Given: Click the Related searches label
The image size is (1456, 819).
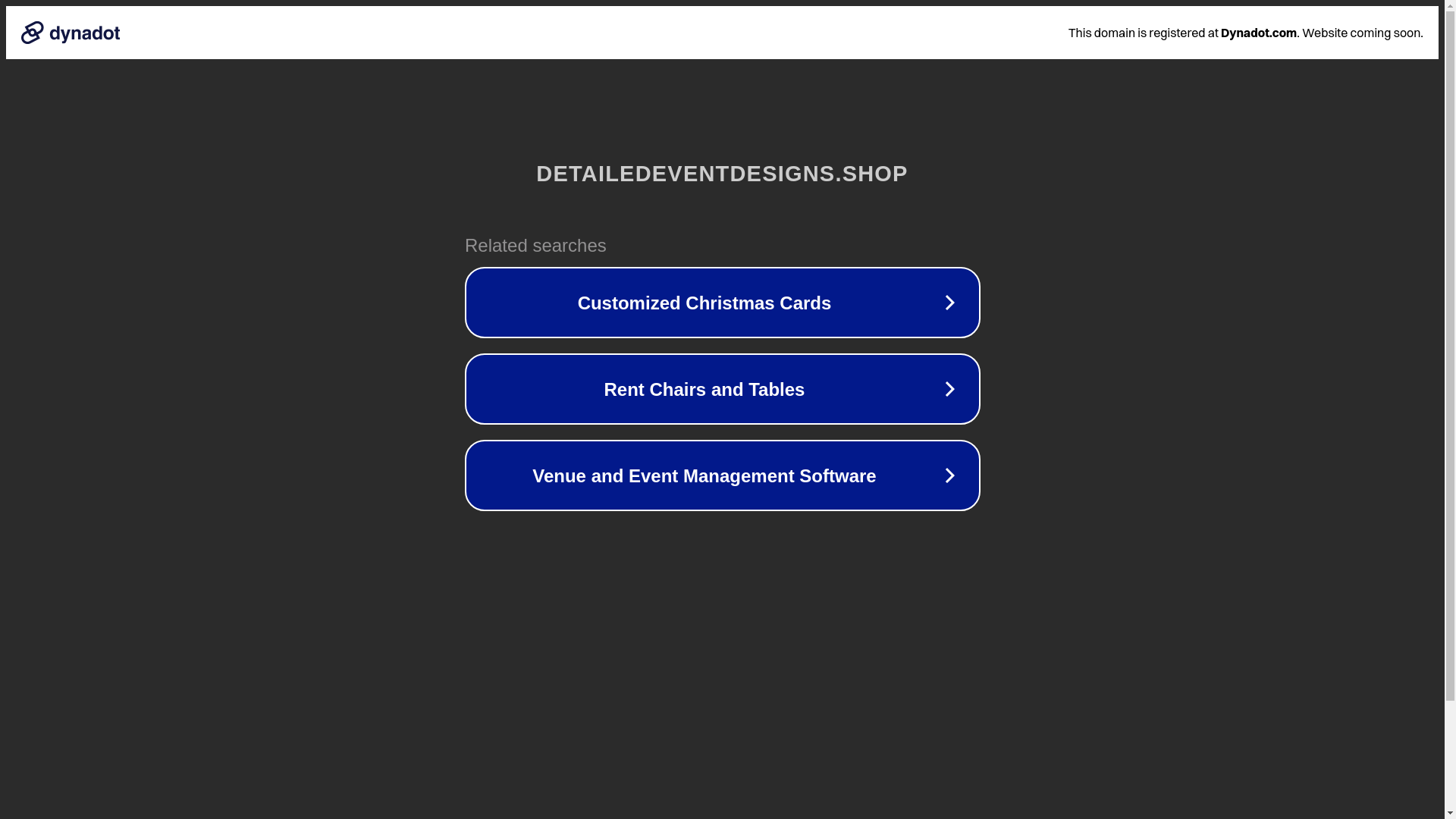Looking at the screenshot, I should [x=535, y=246].
